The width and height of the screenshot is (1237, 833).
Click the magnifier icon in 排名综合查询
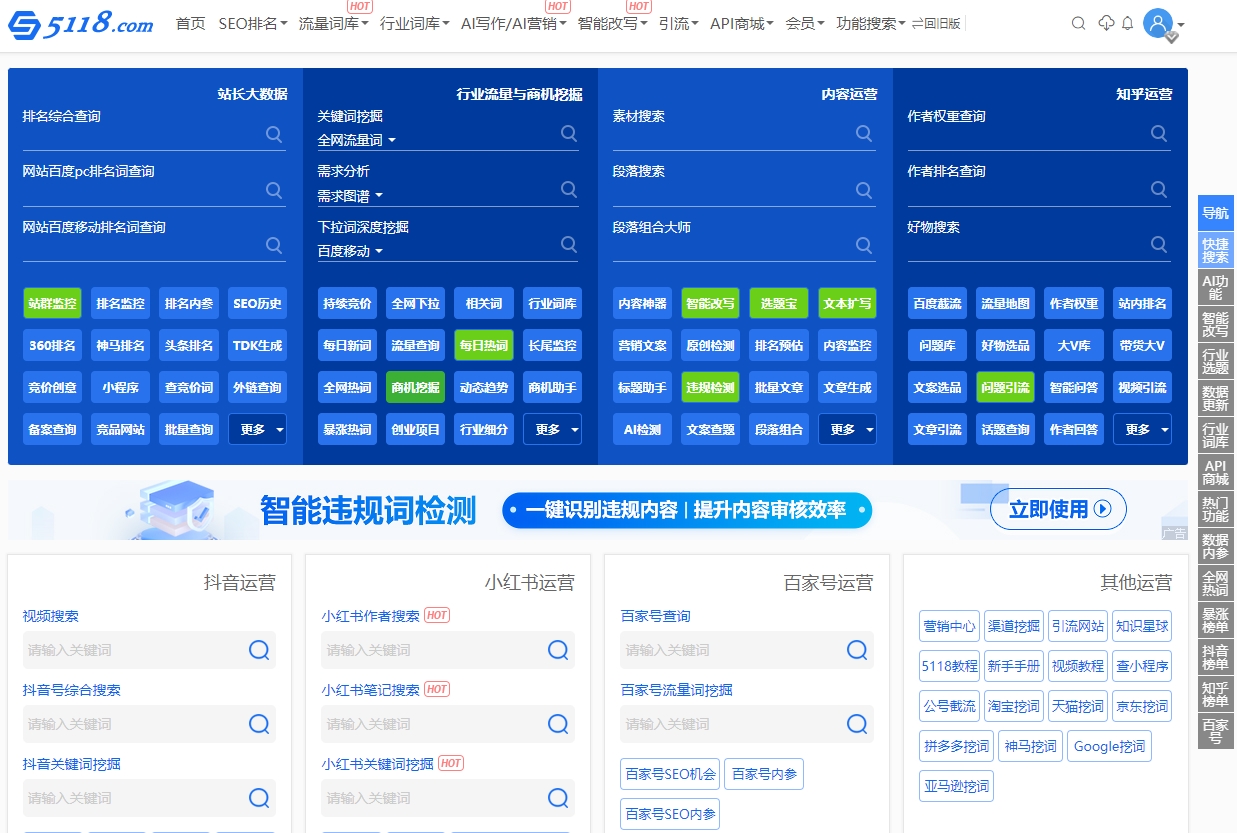click(x=274, y=134)
